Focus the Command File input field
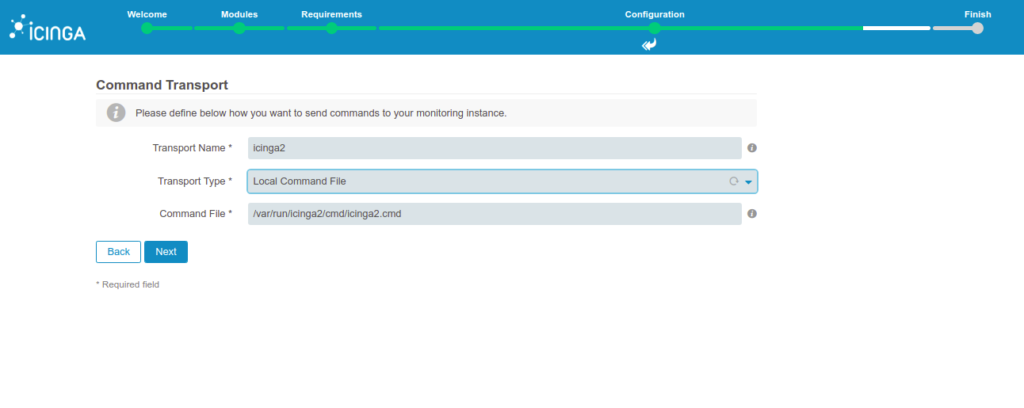This screenshot has width=1024, height=408. tap(494, 213)
